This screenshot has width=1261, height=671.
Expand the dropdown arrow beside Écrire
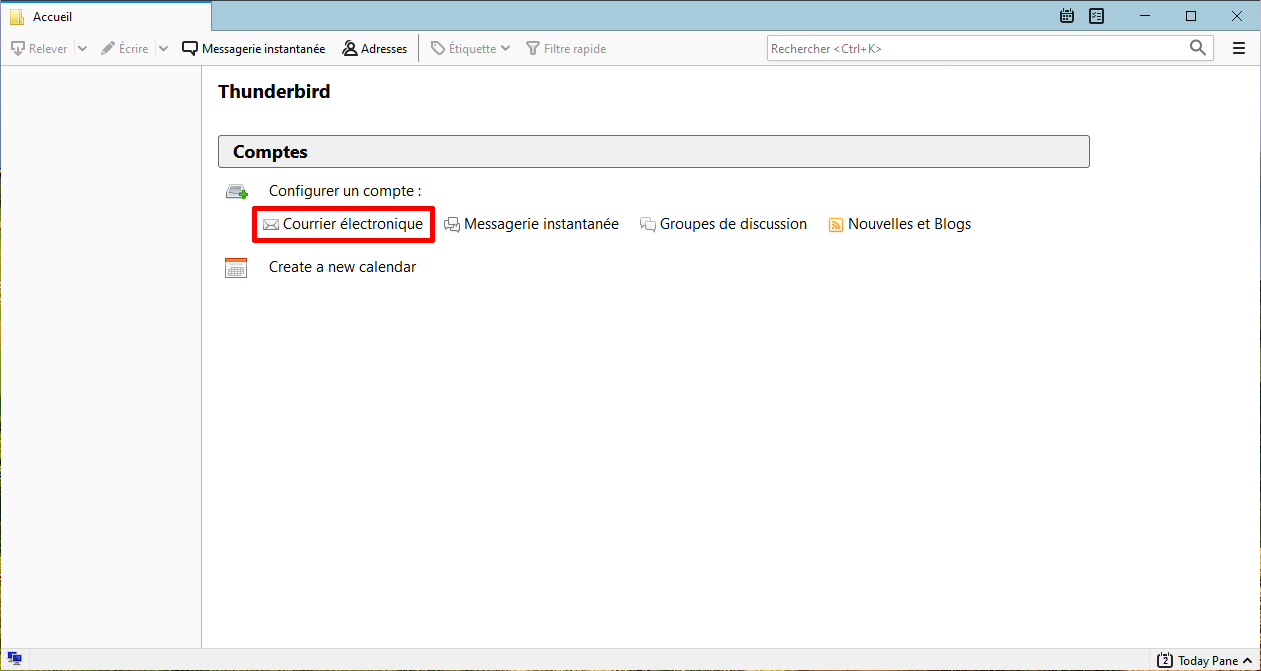pyautogui.click(x=163, y=48)
